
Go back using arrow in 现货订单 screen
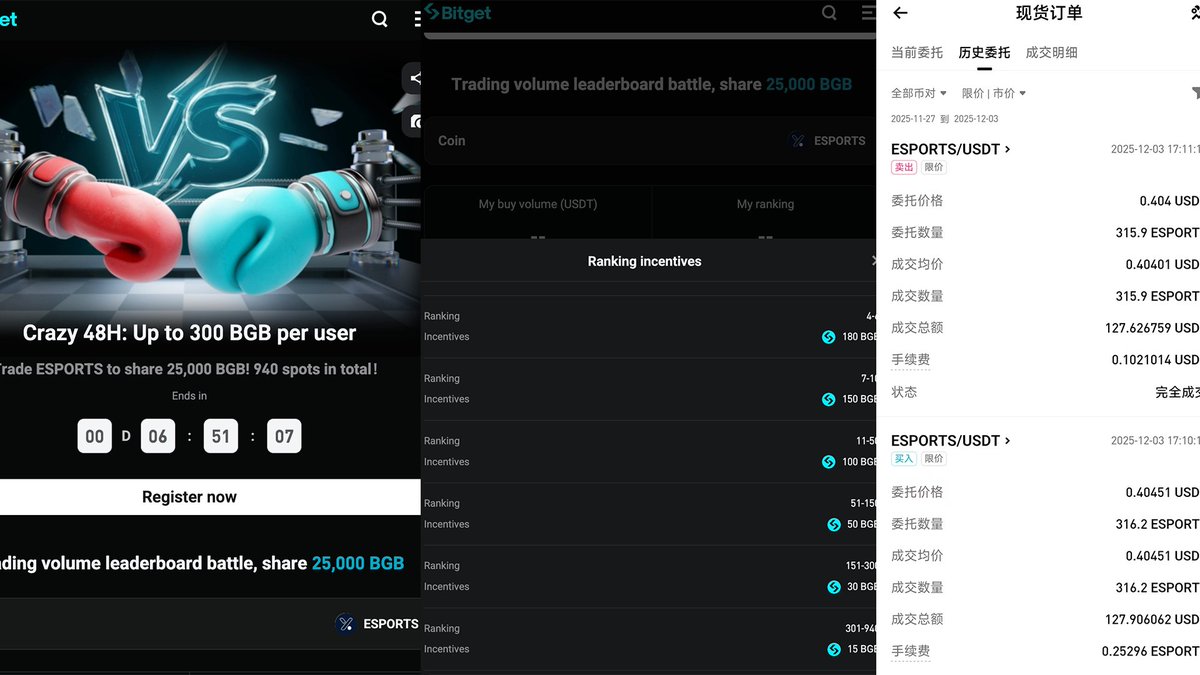point(900,13)
